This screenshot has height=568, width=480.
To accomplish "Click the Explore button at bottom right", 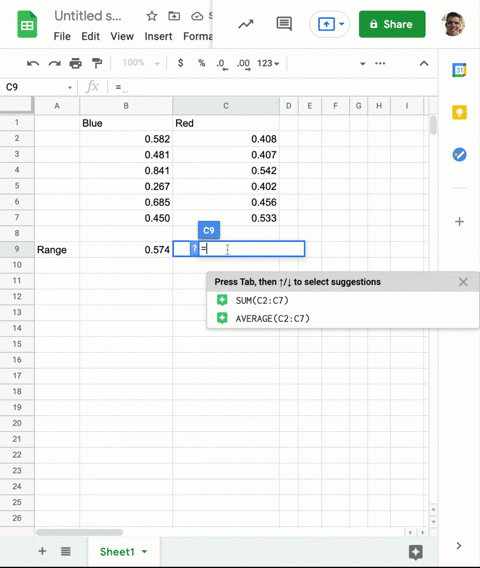I will pyautogui.click(x=416, y=552).
